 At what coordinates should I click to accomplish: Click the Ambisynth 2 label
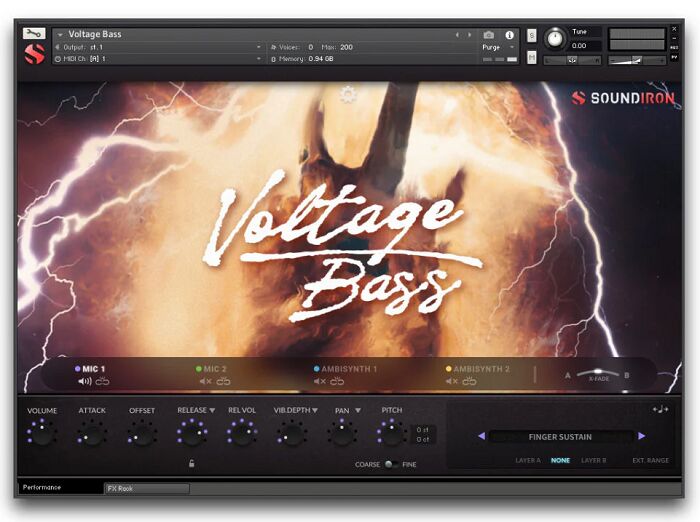tap(482, 369)
